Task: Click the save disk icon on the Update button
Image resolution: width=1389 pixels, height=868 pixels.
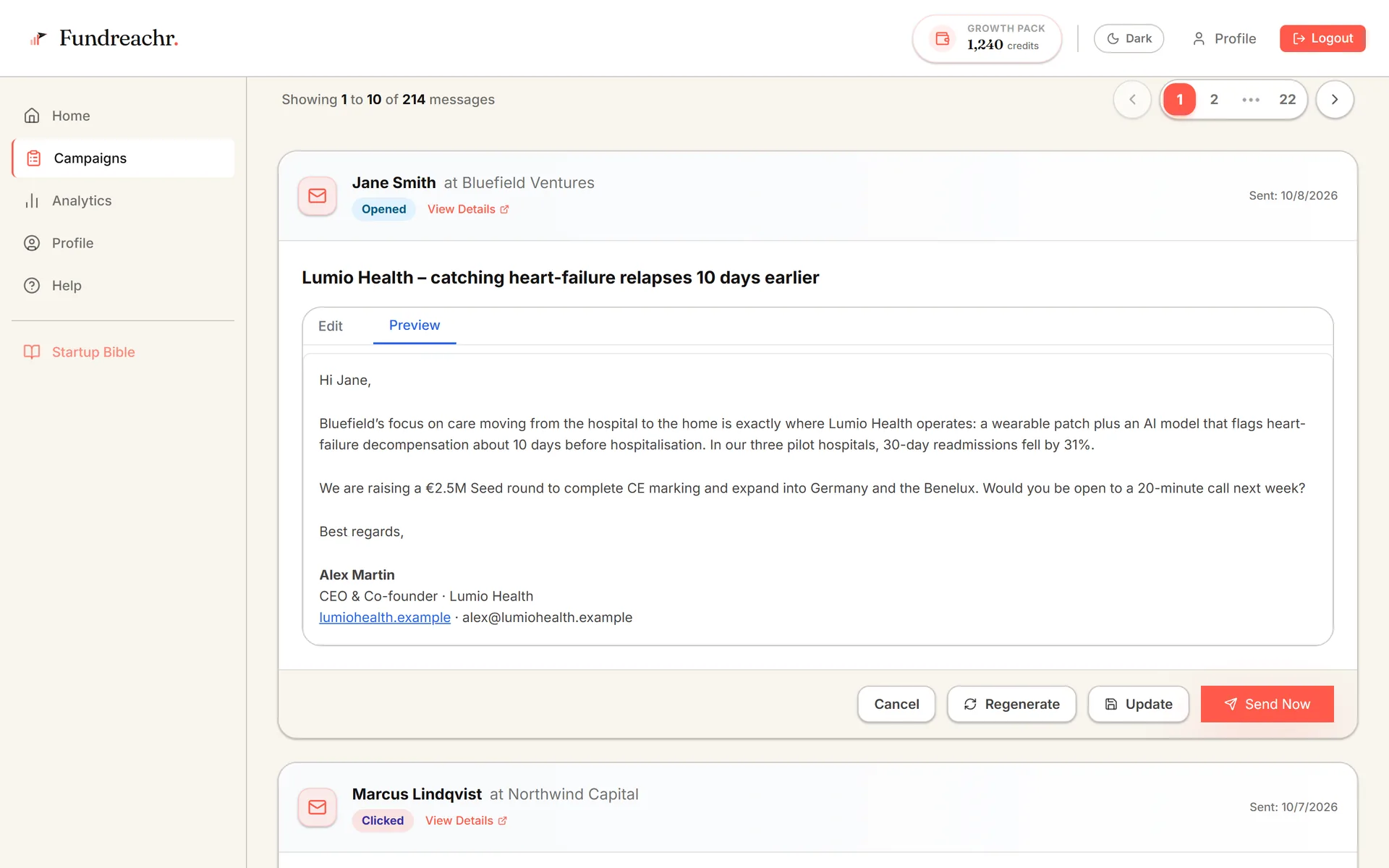Action: [x=1111, y=705]
